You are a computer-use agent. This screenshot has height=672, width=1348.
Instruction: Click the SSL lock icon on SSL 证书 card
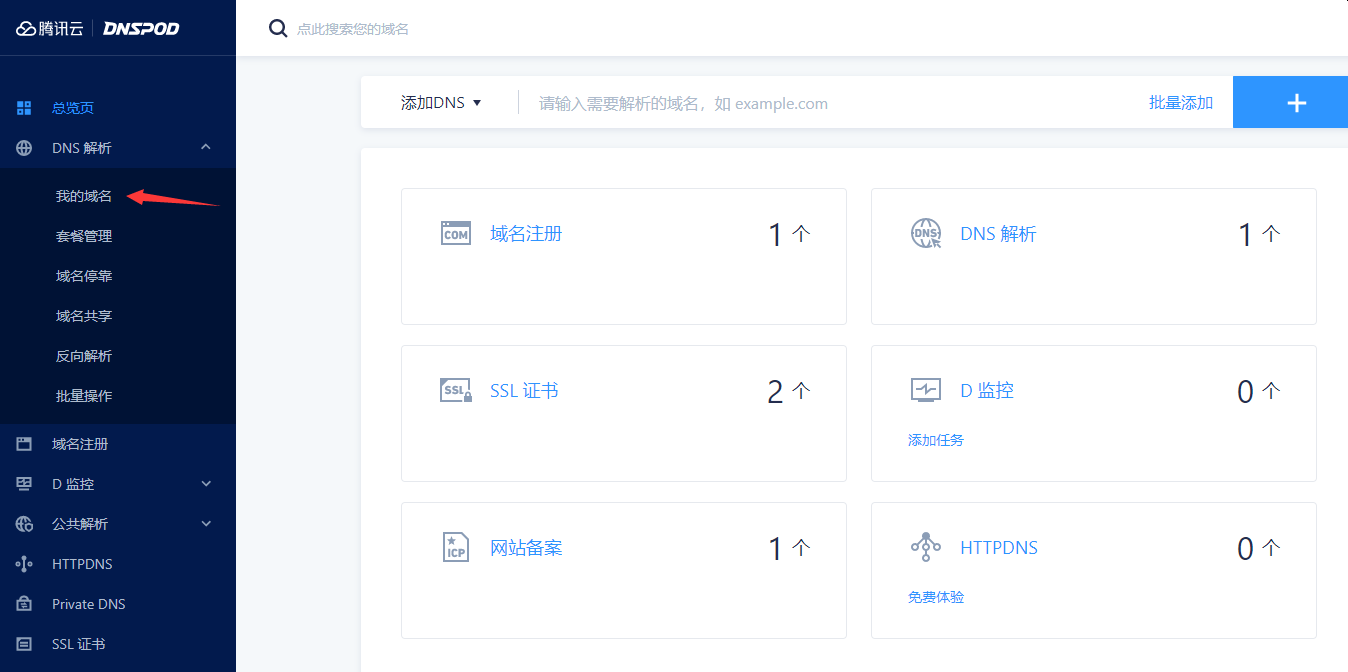coord(456,390)
